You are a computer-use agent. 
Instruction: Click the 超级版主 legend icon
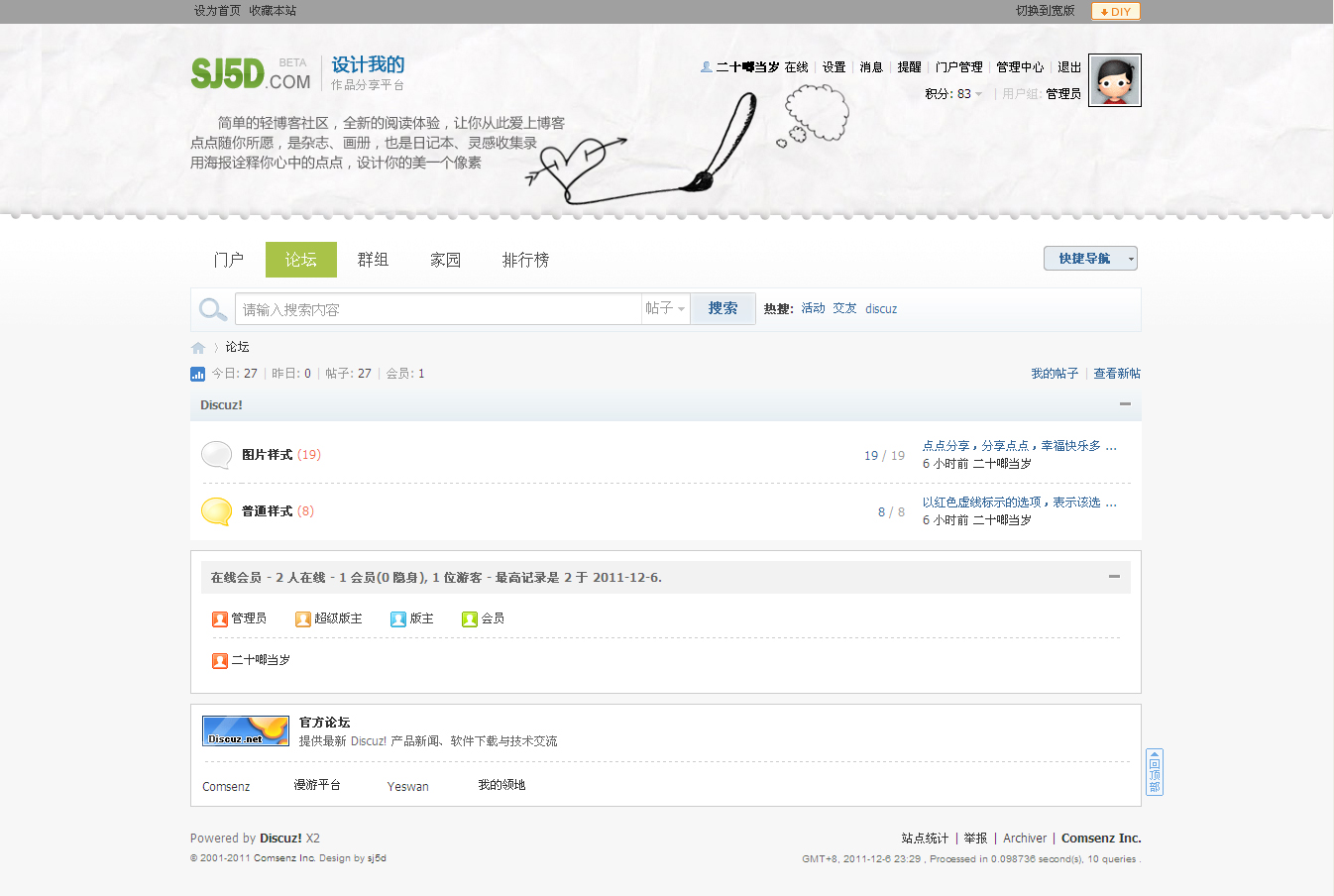click(303, 619)
